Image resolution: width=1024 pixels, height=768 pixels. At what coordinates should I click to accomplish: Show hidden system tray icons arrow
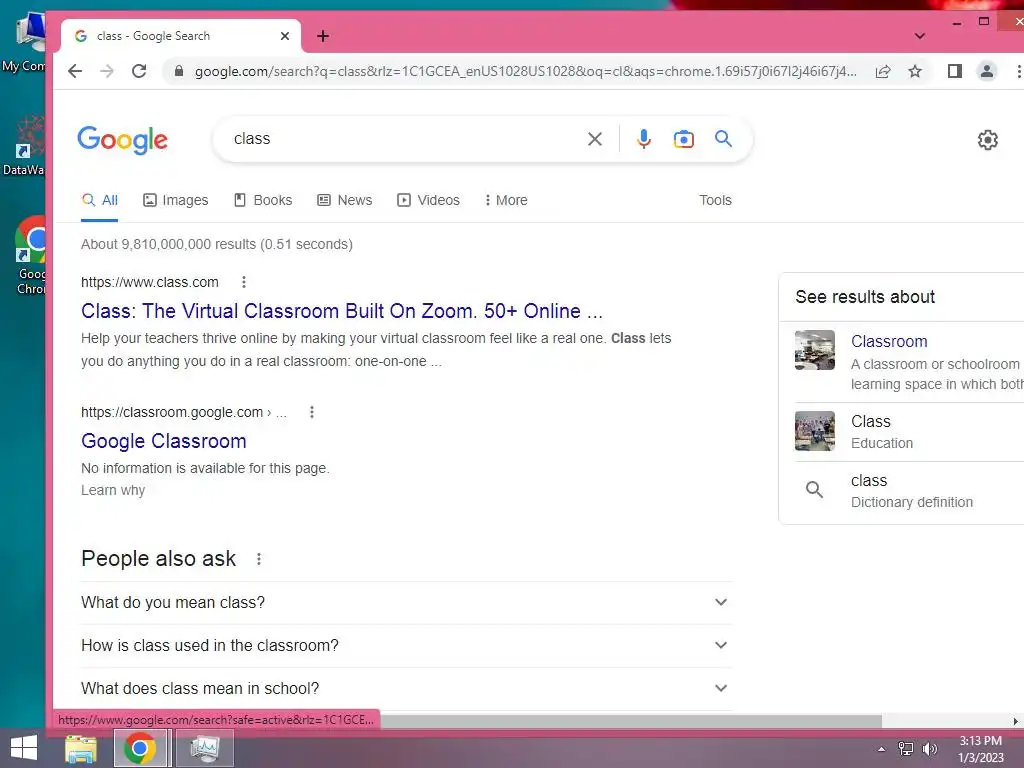(x=882, y=749)
